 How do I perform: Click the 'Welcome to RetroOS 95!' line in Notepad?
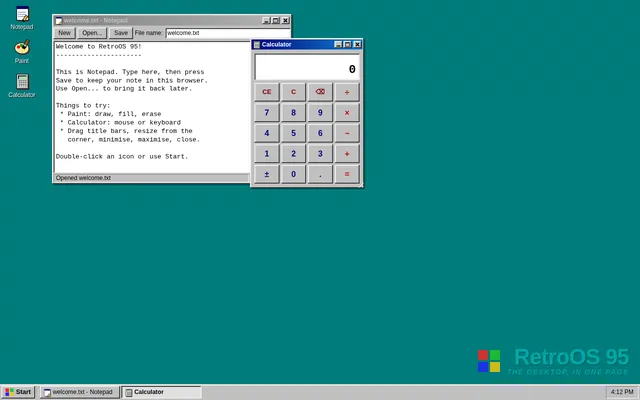coord(98,47)
